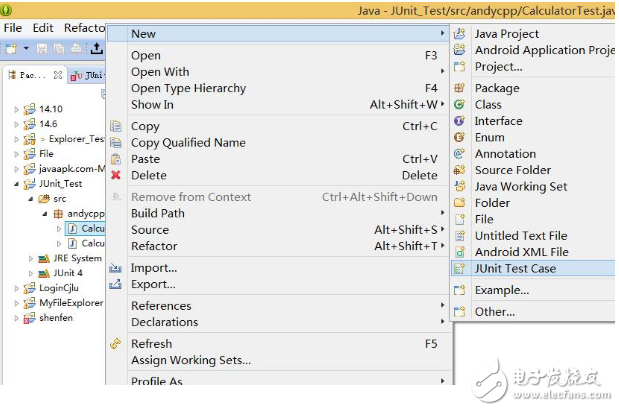Viewport: 619px width, 411px height.
Task: Click the Class icon in New submenu
Action: 459,104
